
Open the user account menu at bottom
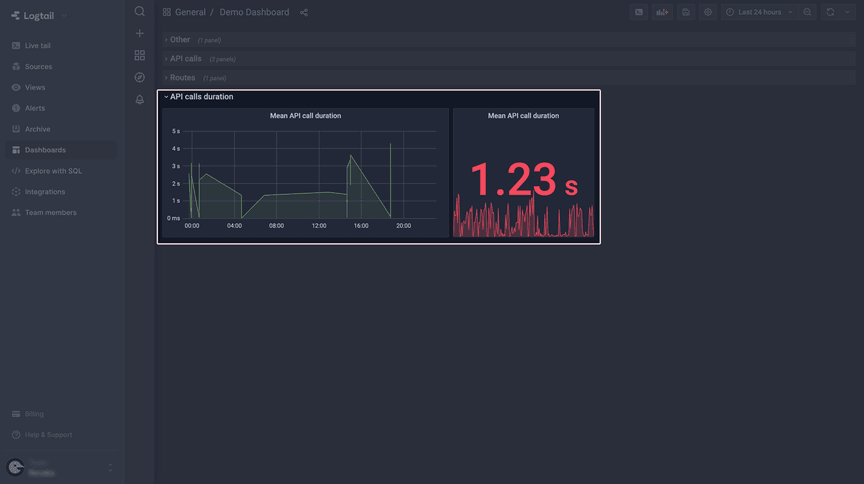[x=61, y=467]
